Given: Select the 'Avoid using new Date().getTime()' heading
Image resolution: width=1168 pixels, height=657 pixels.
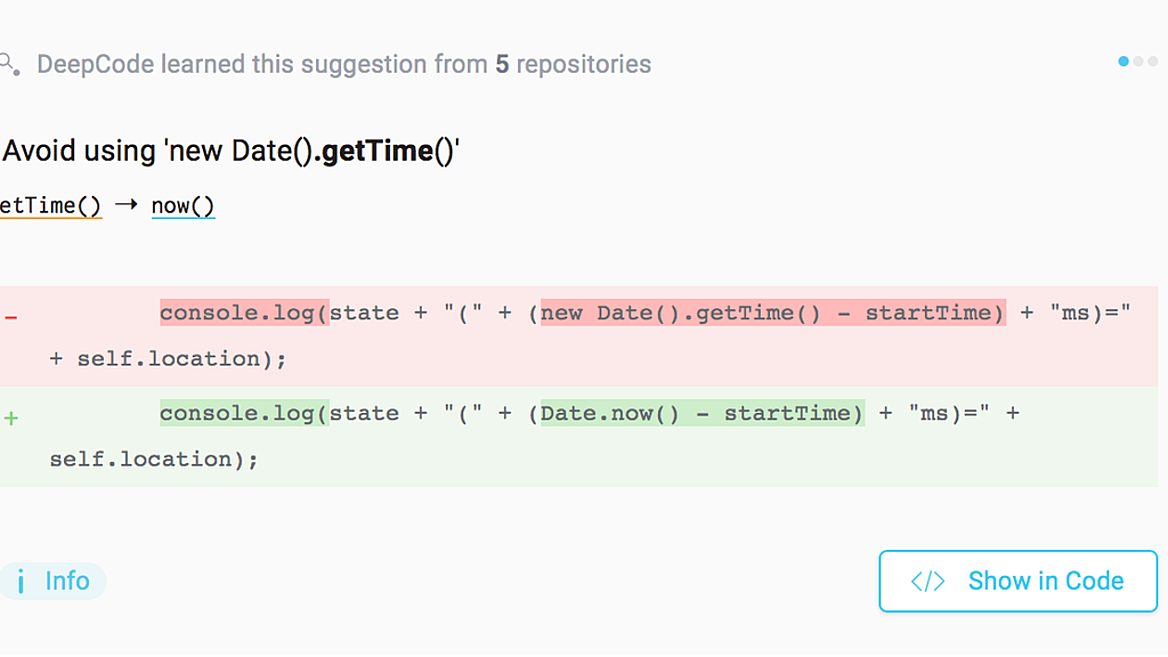Looking at the screenshot, I should 231,152.
